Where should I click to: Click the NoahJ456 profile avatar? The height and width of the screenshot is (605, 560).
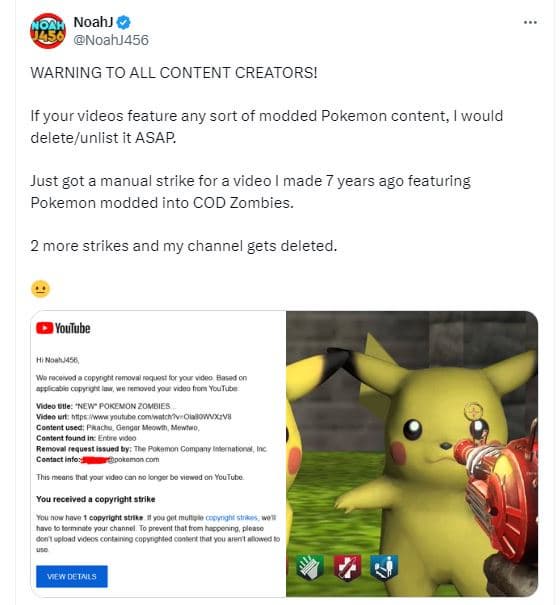click(48, 31)
